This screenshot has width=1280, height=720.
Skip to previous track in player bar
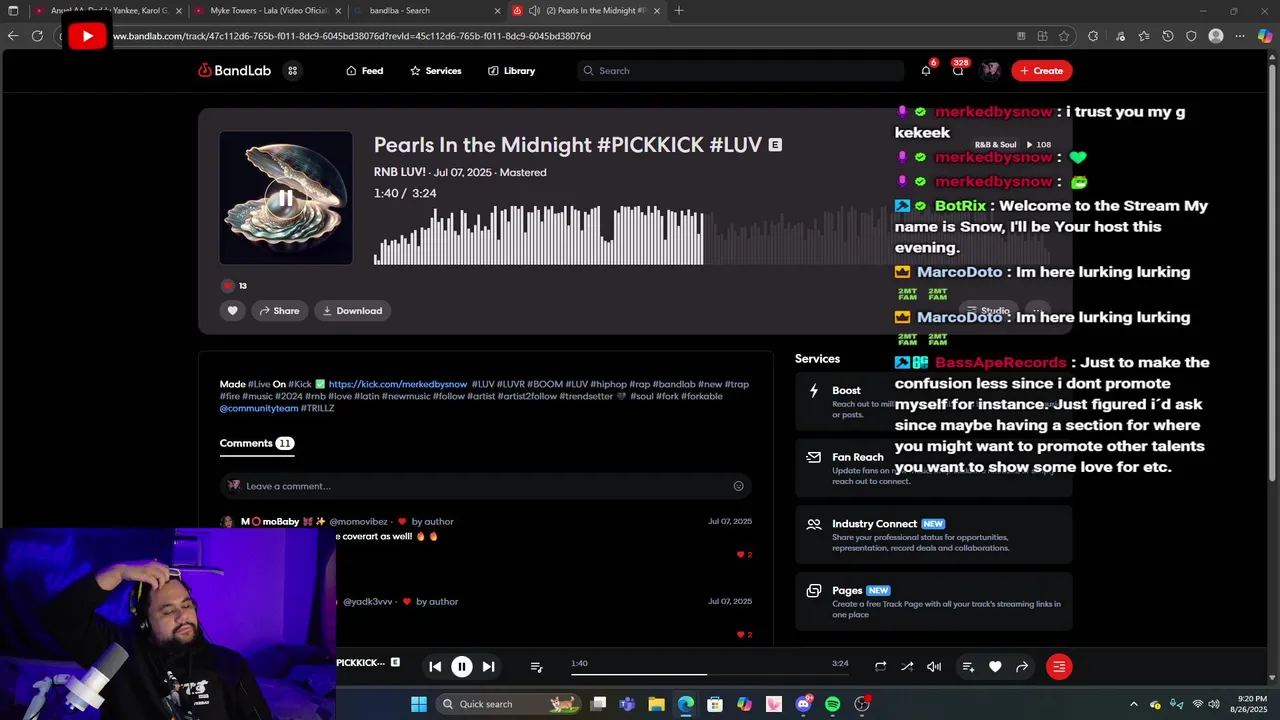point(435,667)
